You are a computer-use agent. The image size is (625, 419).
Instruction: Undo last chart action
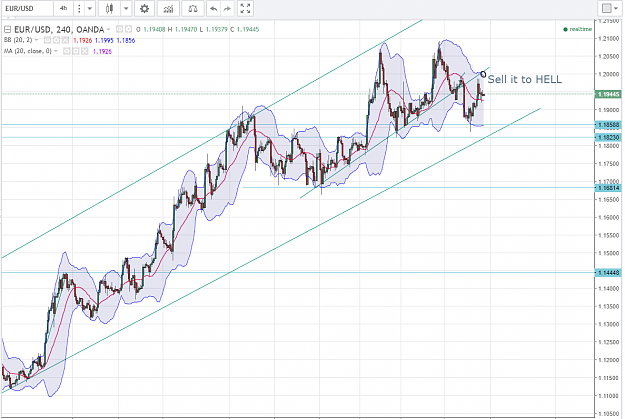point(213,8)
